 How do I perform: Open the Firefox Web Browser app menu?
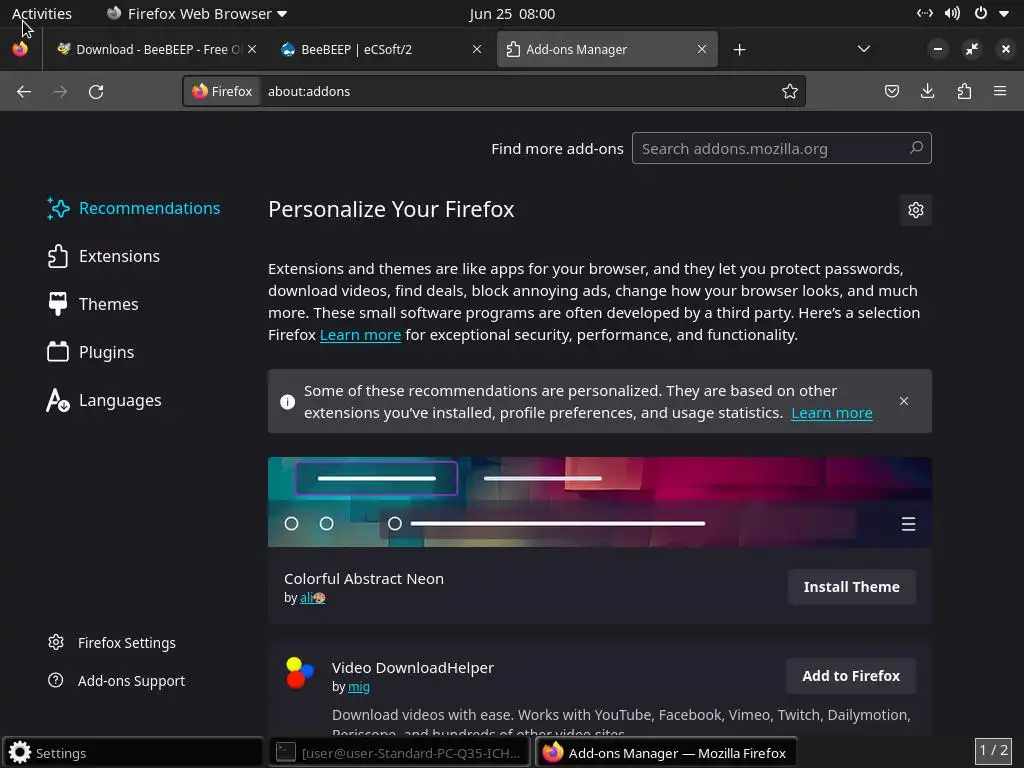197,14
